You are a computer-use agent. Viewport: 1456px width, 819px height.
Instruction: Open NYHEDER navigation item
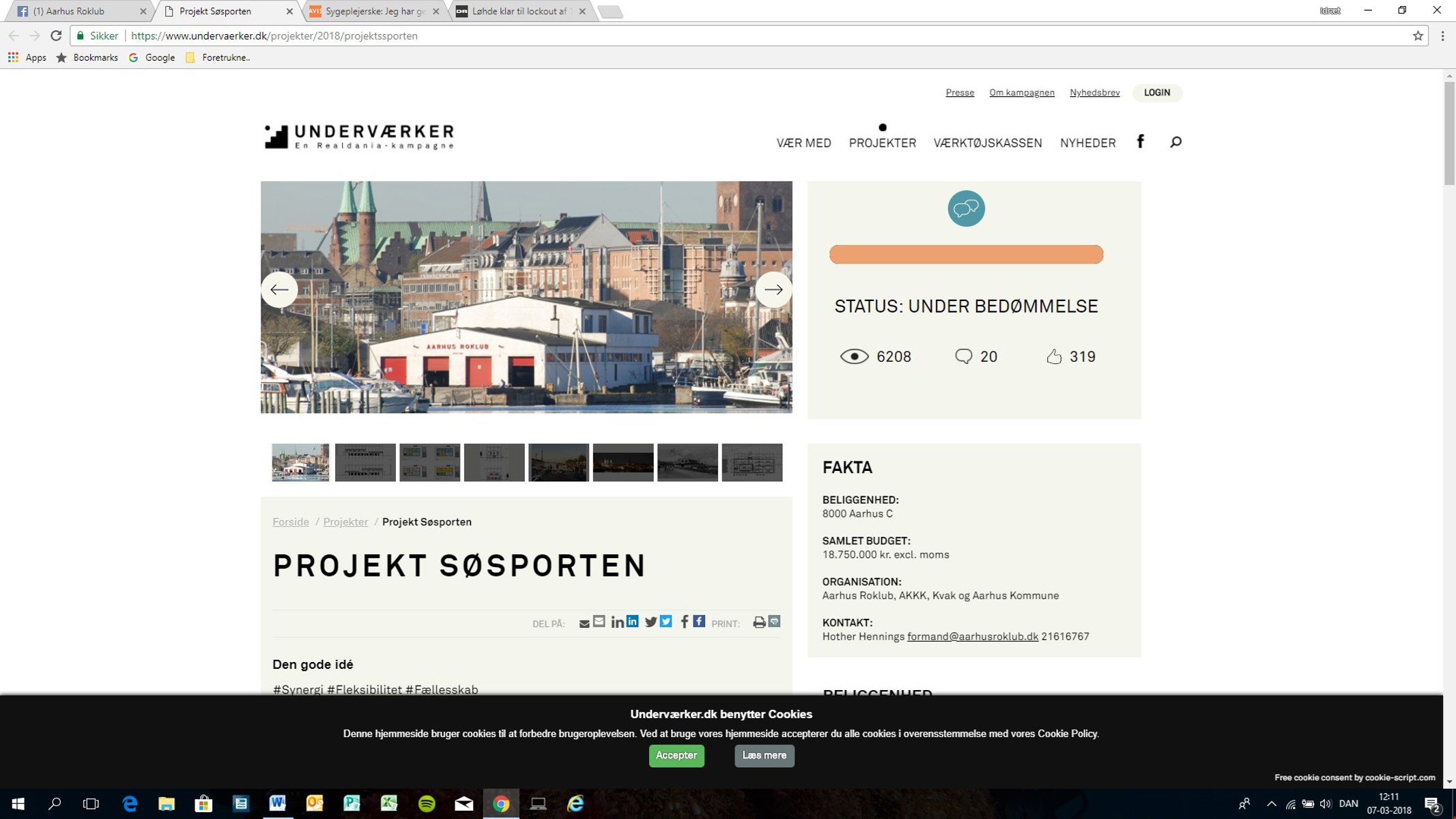click(x=1087, y=143)
